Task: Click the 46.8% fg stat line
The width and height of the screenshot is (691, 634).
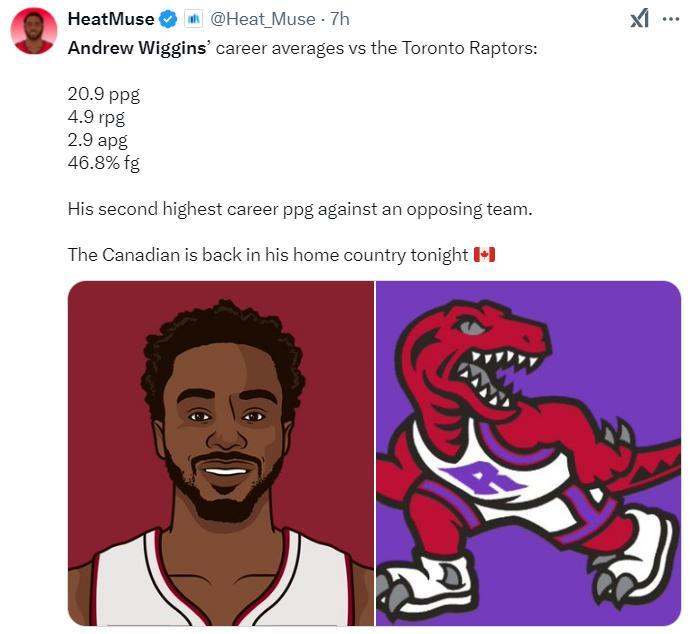Action: pos(104,163)
